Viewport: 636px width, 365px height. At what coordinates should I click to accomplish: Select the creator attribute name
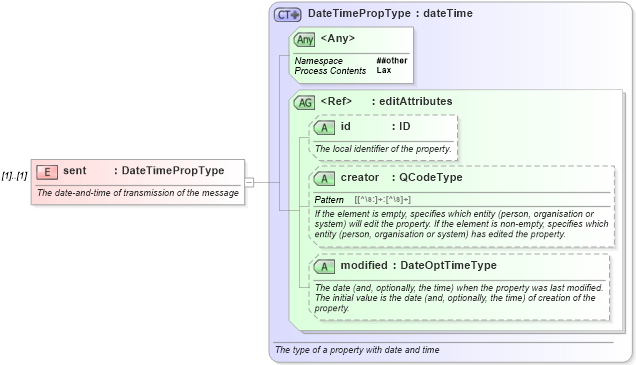(360, 177)
